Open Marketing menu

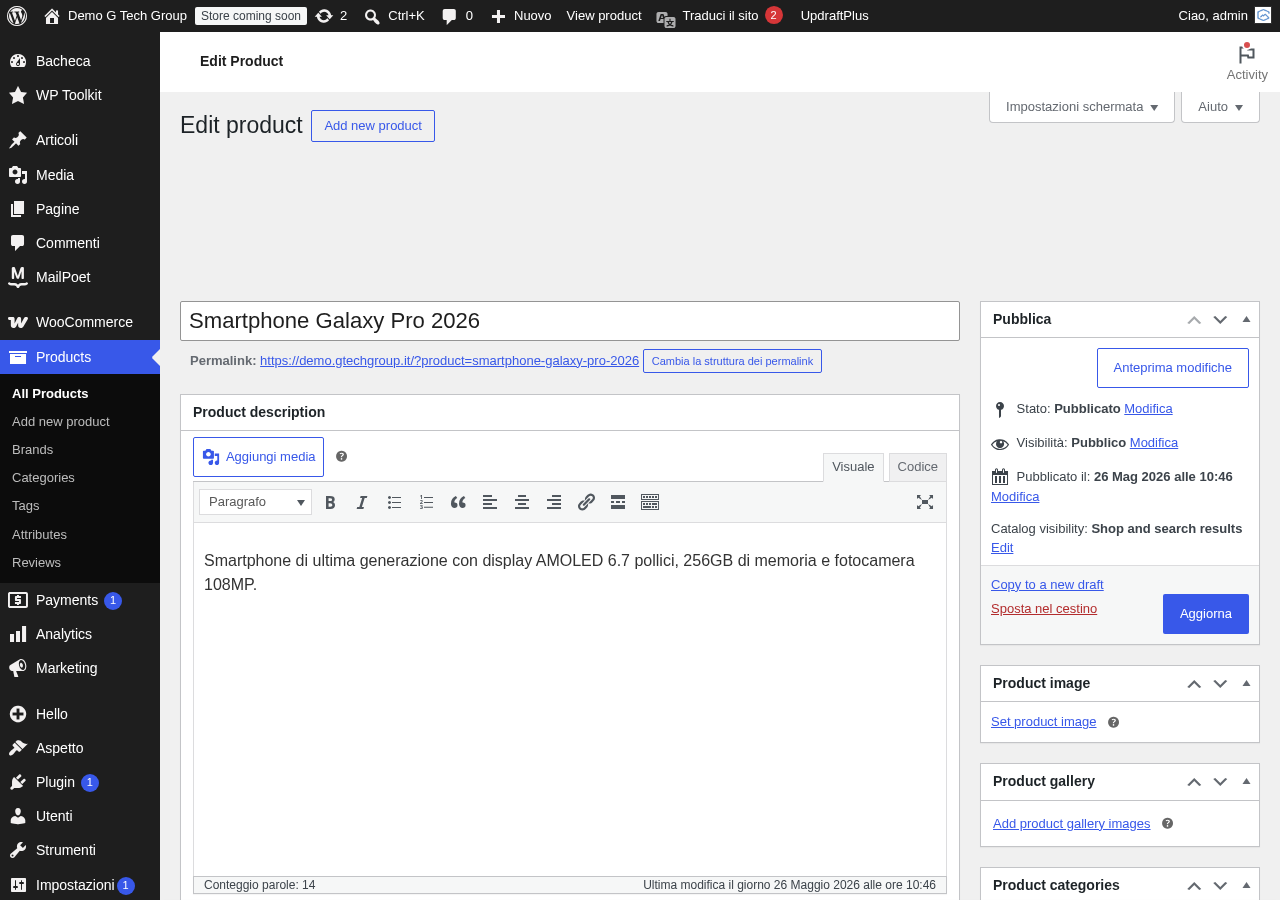pyautogui.click(x=80, y=668)
